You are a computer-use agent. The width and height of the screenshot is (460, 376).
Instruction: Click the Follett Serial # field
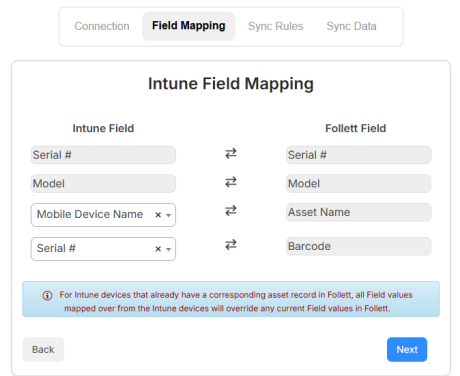tap(359, 155)
